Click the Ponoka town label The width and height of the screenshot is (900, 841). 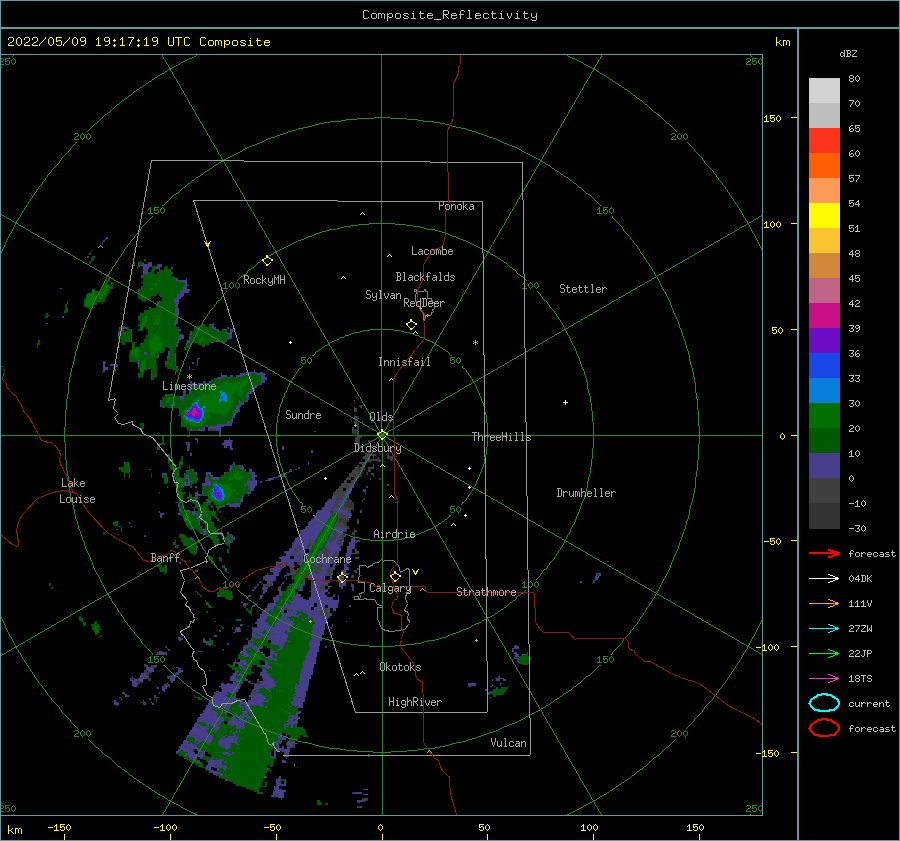pos(456,206)
